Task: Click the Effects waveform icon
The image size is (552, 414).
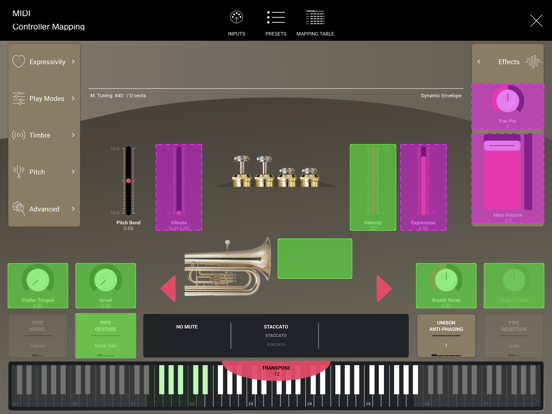Action: [x=533, y=62]
